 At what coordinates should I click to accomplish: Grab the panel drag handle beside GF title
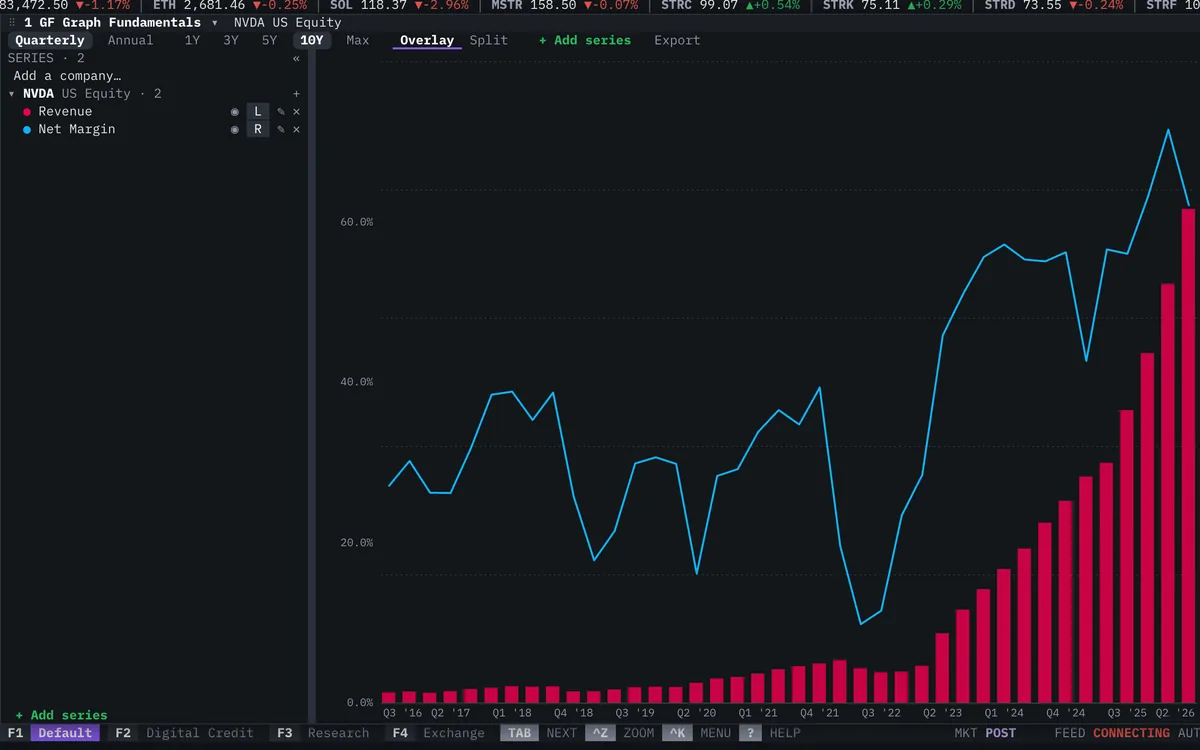12,22
